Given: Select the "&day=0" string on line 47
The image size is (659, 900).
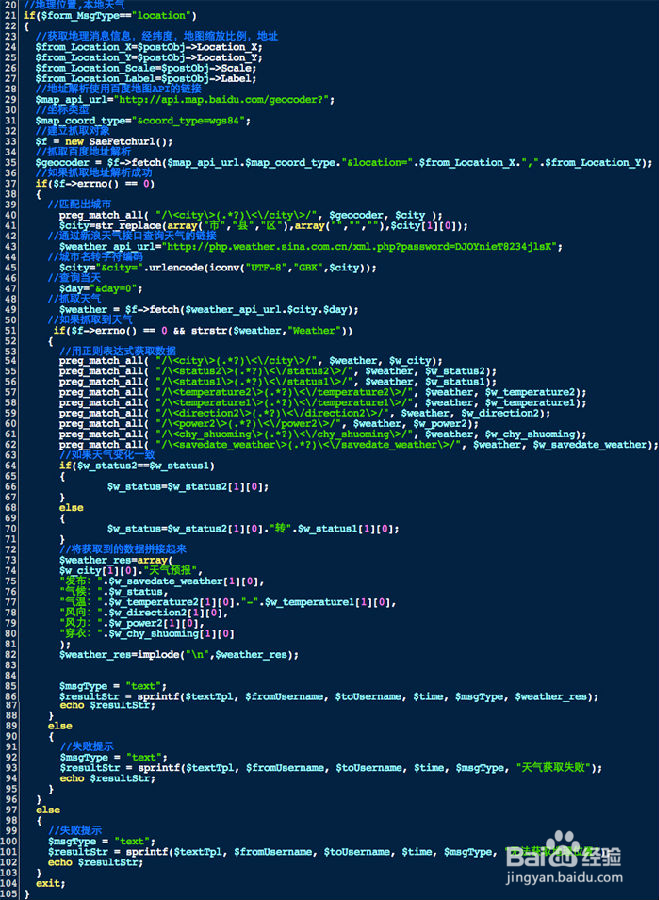Looking at the screenshot, I should click(113, 289).
